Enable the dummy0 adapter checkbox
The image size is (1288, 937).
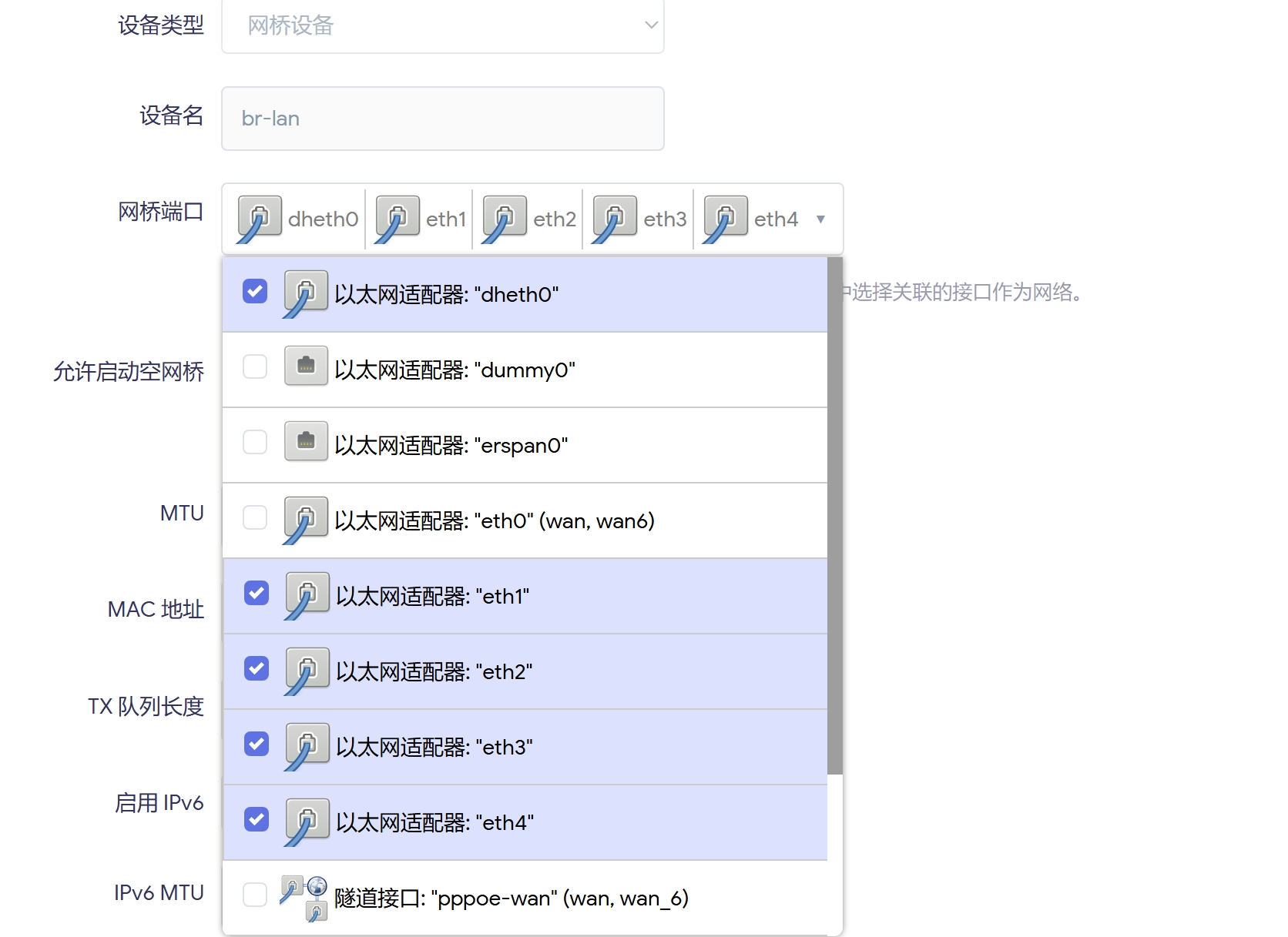tap(255, 367)
